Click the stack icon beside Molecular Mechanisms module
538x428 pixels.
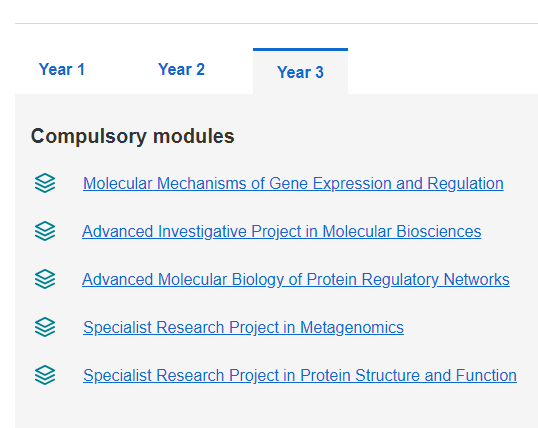[x=45, y=183]
